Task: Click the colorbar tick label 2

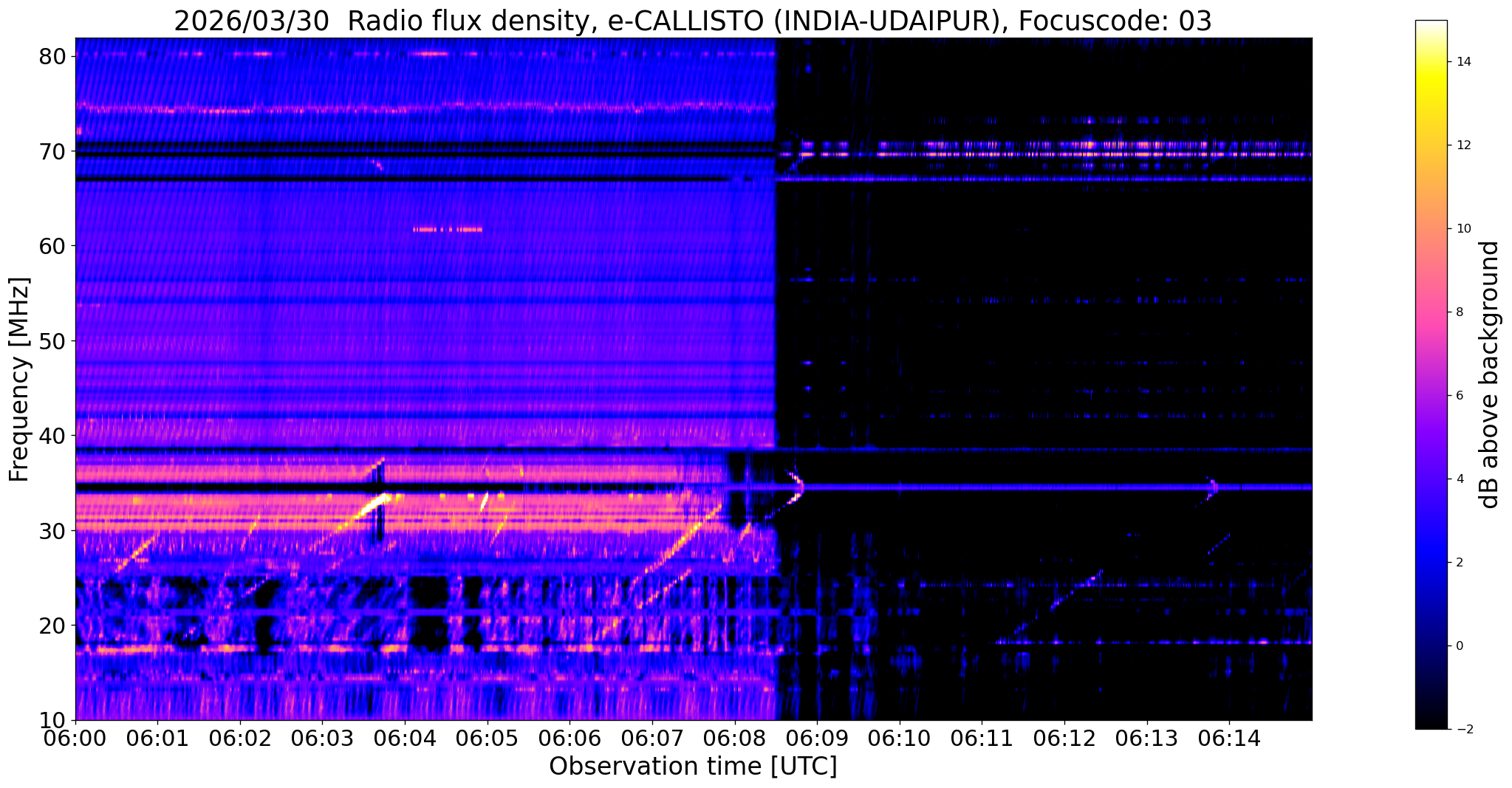Action: [x=1459, y=563]
